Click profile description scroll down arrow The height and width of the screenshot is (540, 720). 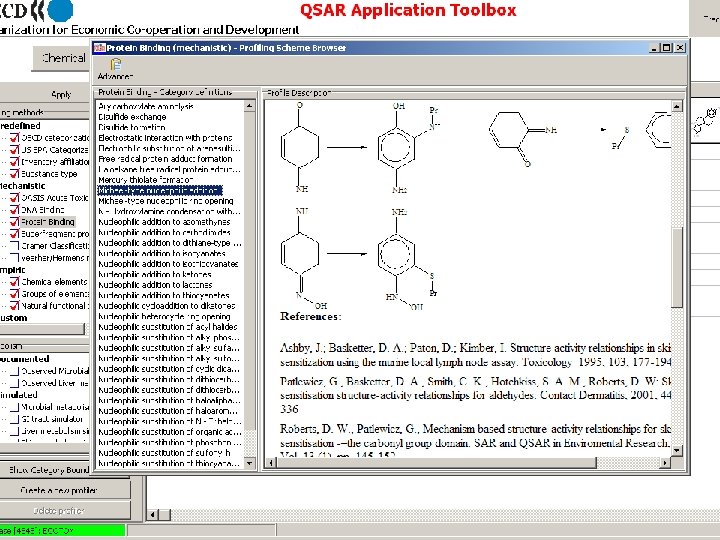pos(677,450)
